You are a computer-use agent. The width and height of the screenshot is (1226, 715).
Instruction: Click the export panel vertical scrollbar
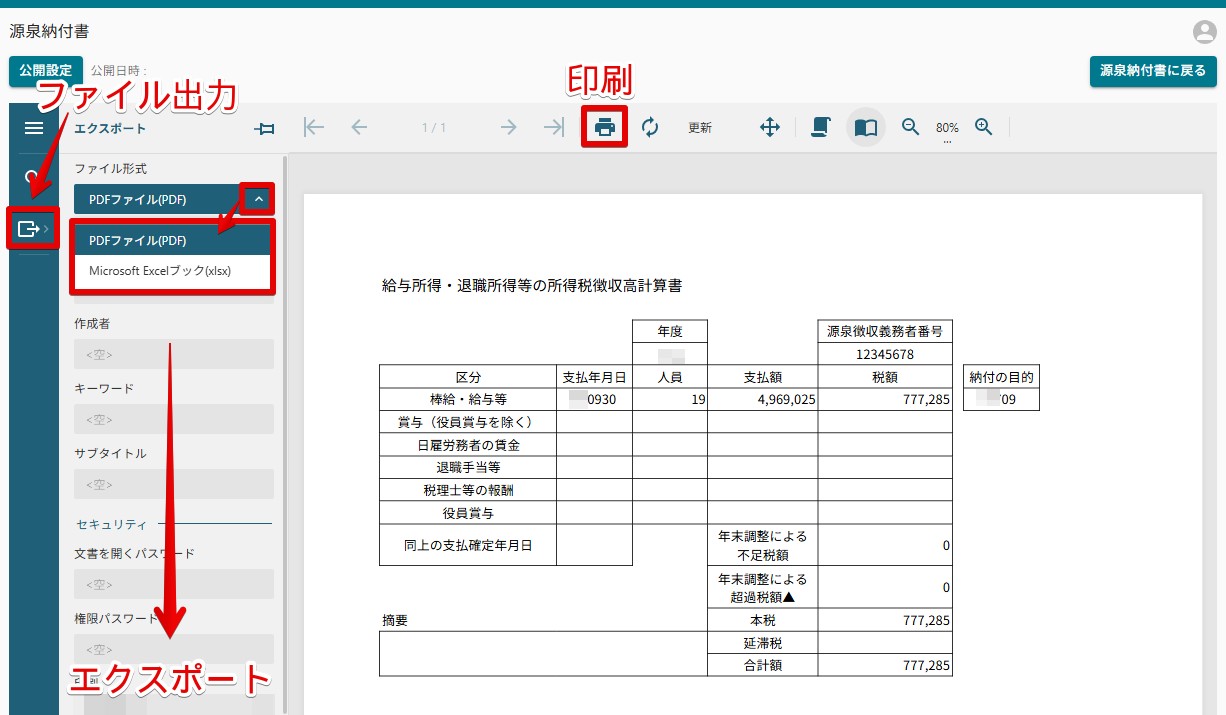pos(285,434)
